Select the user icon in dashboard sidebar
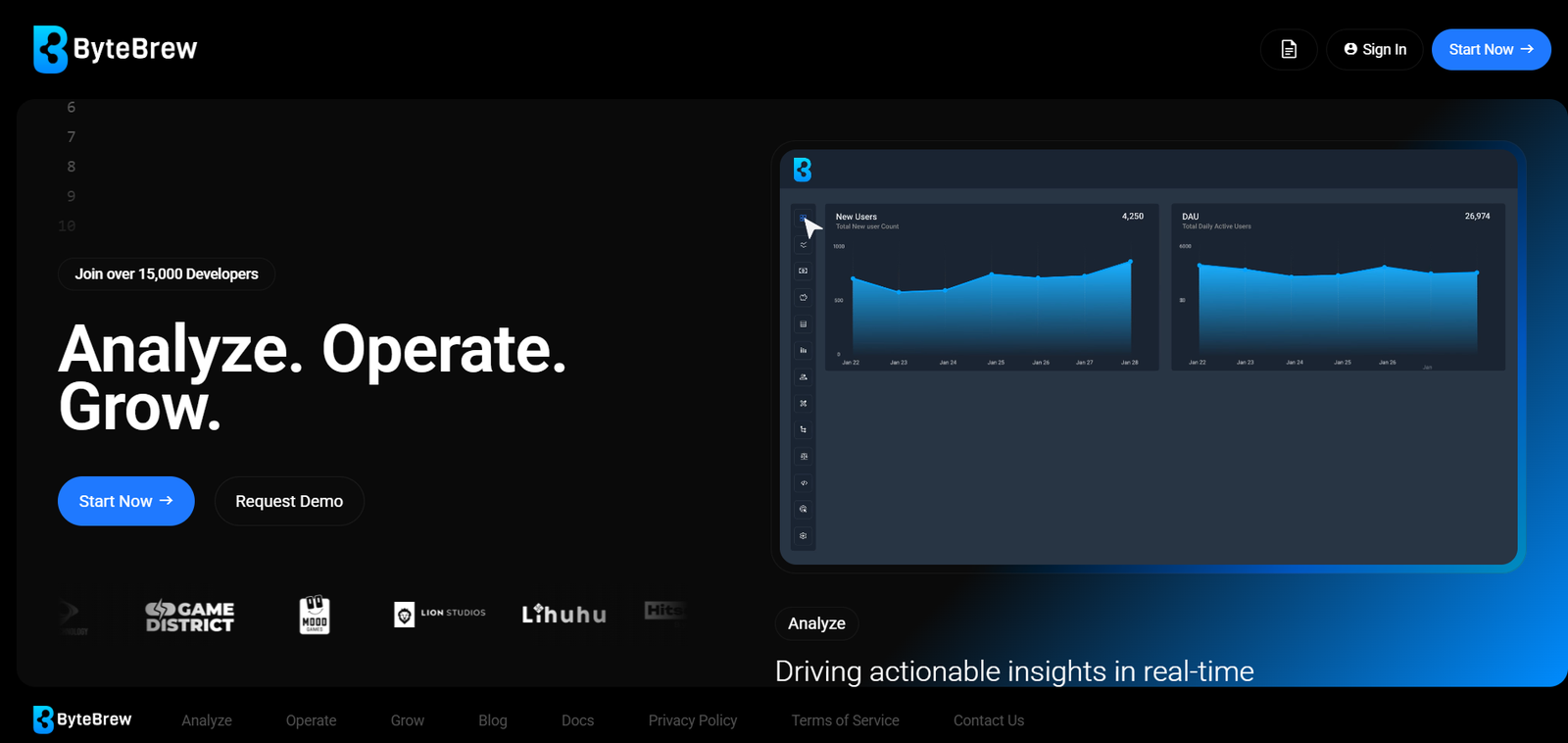Screen dimensions: 1568x743 pos(804,376)
